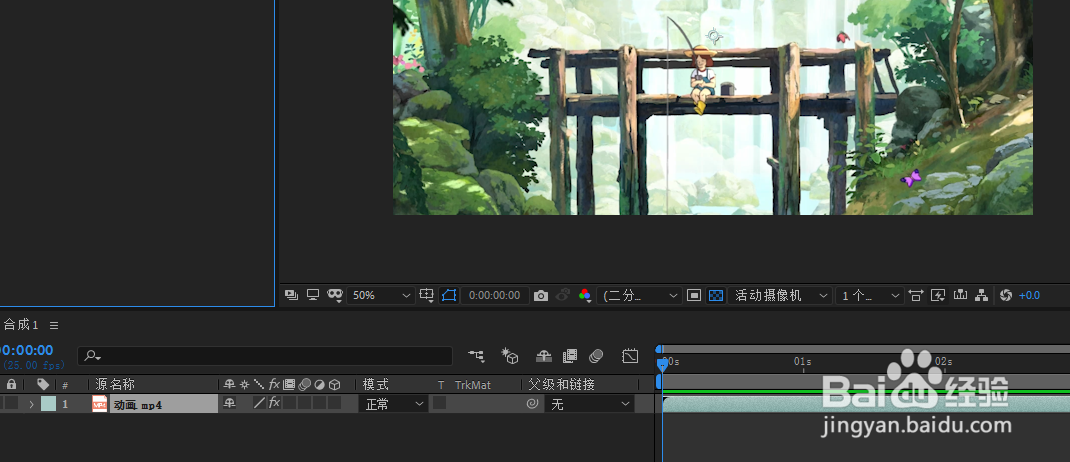Viewport: 1070px width, 462px height.
Task: Click the 父级和链接 column header
Action: (x=562, y=385)
